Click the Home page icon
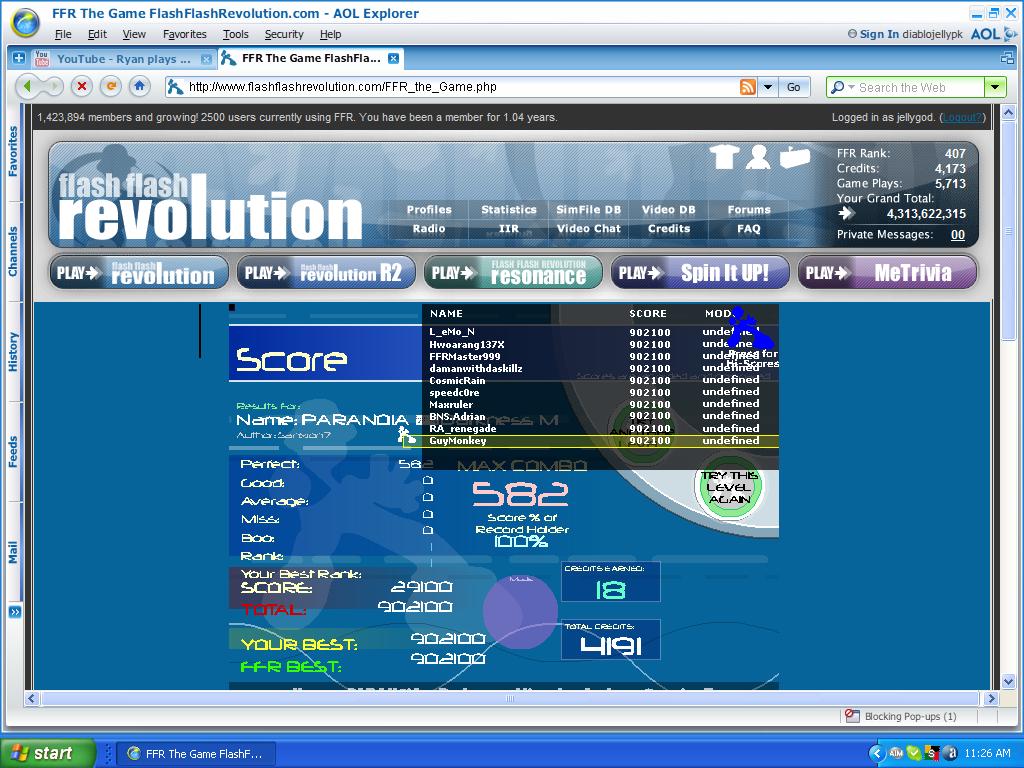The width and height of the screenshot is (1024, 768). tap(139, 86)
